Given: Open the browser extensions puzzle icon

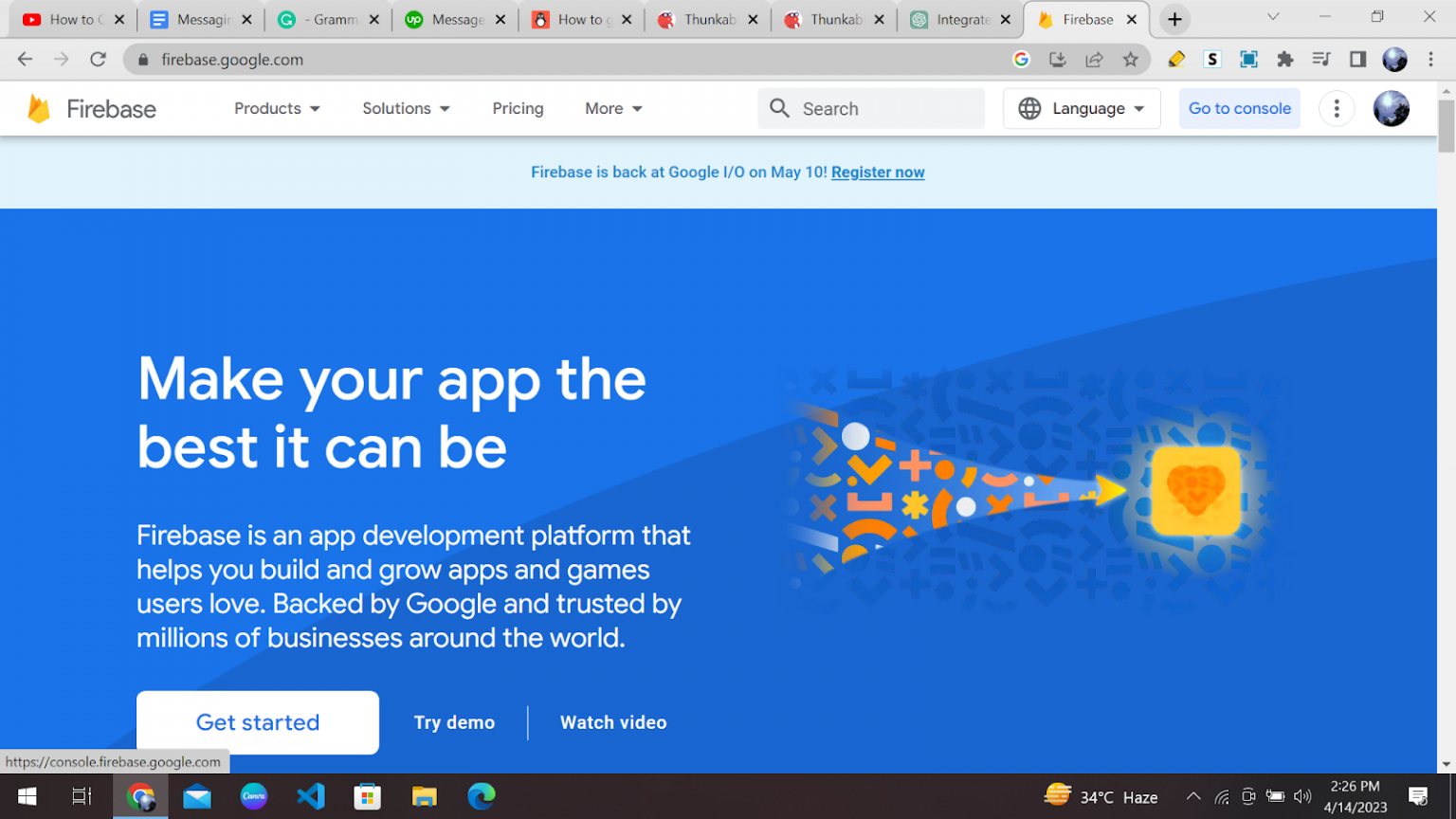Looking at the screenshot, I should click(x=1284, y=59).
